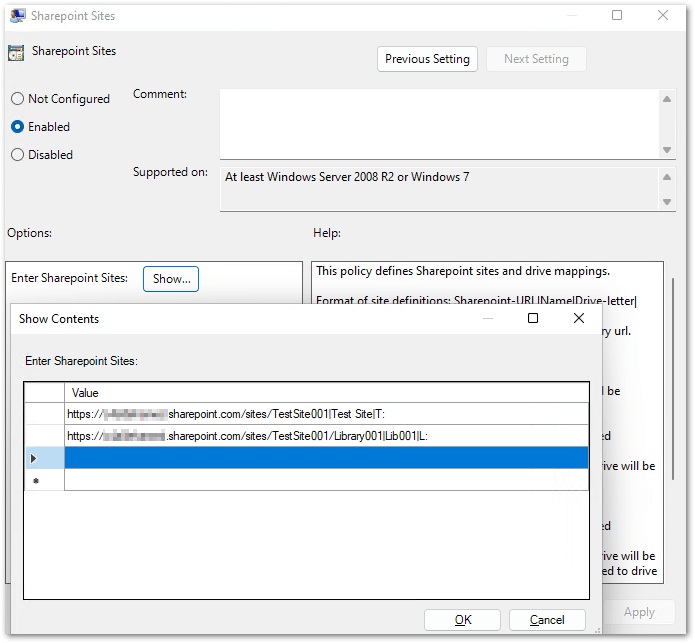Select the Not Configured radio button
The height and width of the screenshot is (643, 695).
17,99
